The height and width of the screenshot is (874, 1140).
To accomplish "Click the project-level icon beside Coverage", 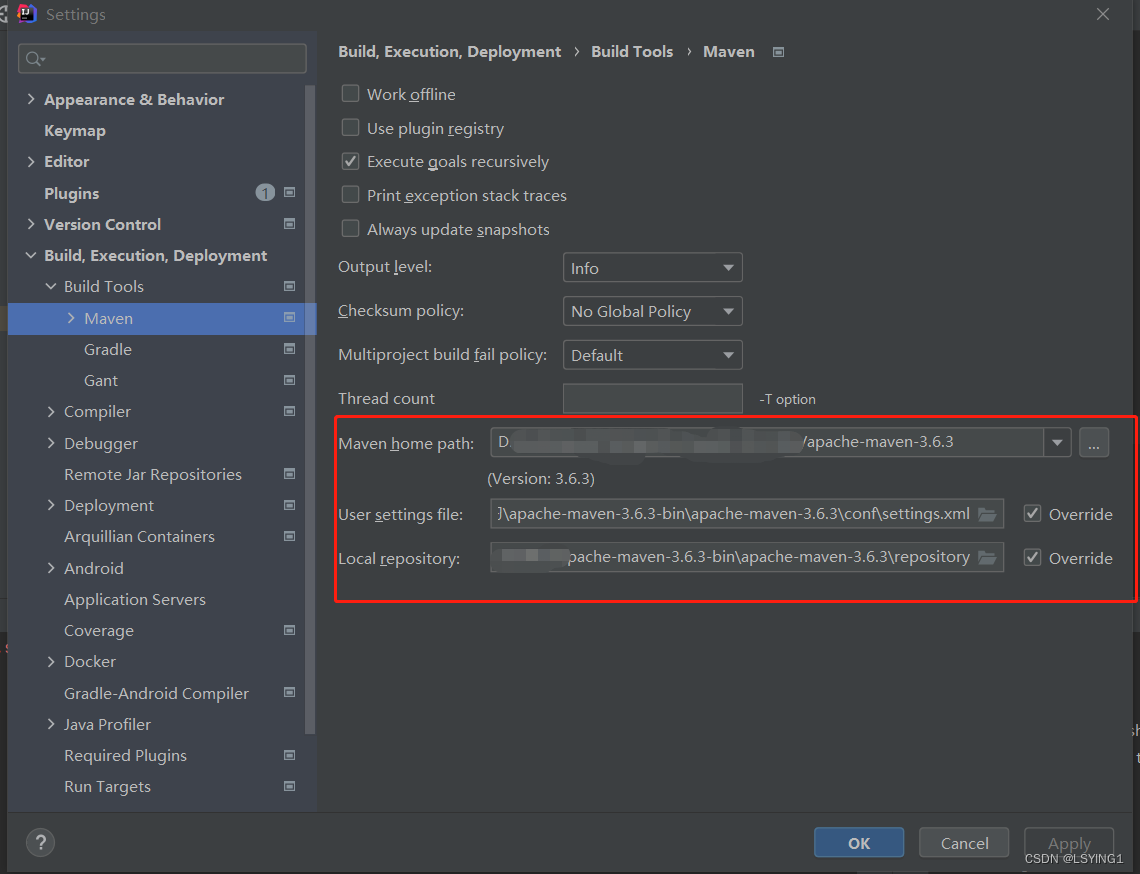I will [x=289, y=630].
